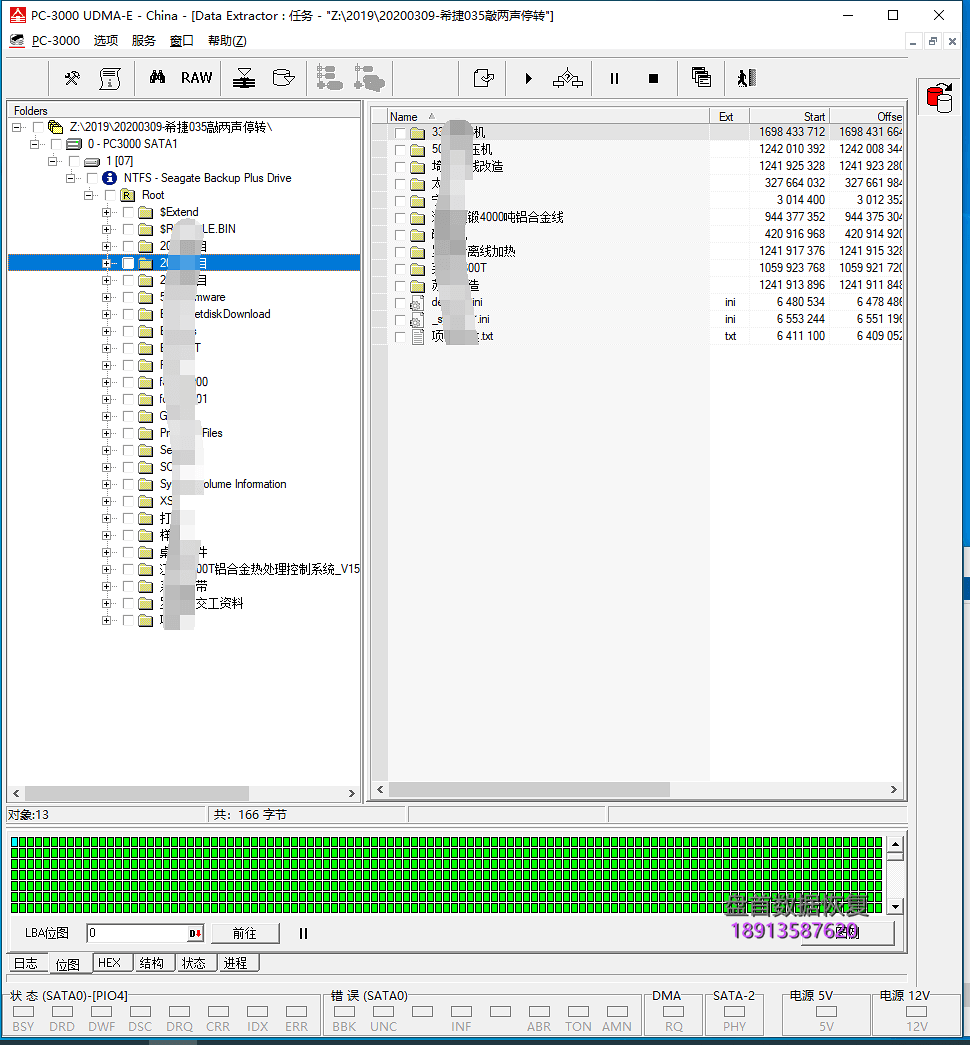The height and width of the screenshot is (1045, 970).
Task: Select the Root folder icon
Action: coord(127,195)
